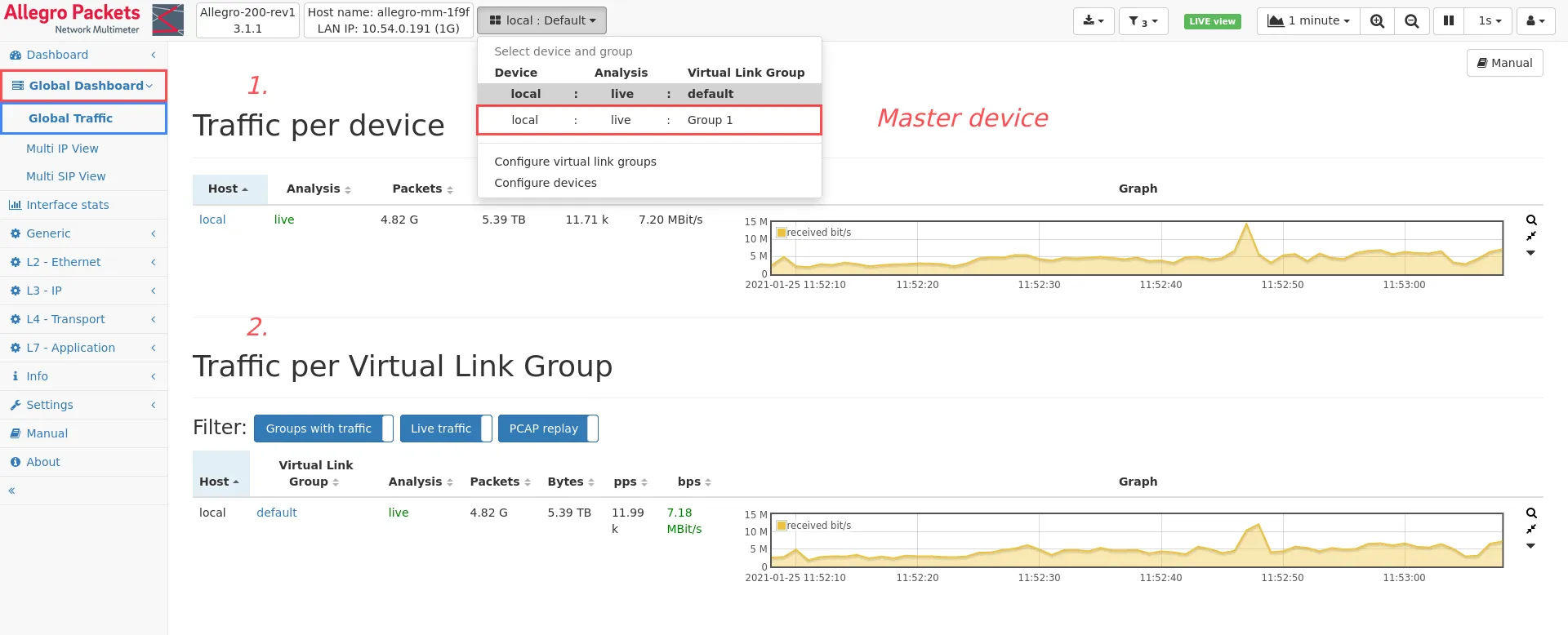Click the zoom out magnifier in top toolbar
This screenshot has height=635, width=1568.
1411,21
